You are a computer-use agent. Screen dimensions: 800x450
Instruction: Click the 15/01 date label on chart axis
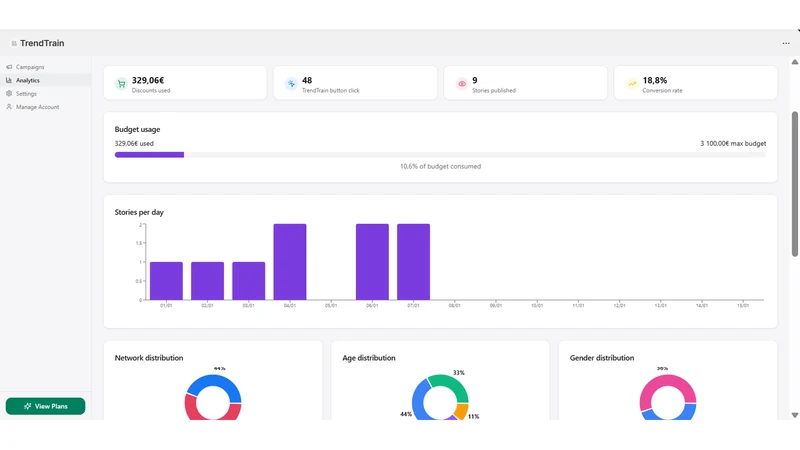pyautogui.click(x=743, y=306)
